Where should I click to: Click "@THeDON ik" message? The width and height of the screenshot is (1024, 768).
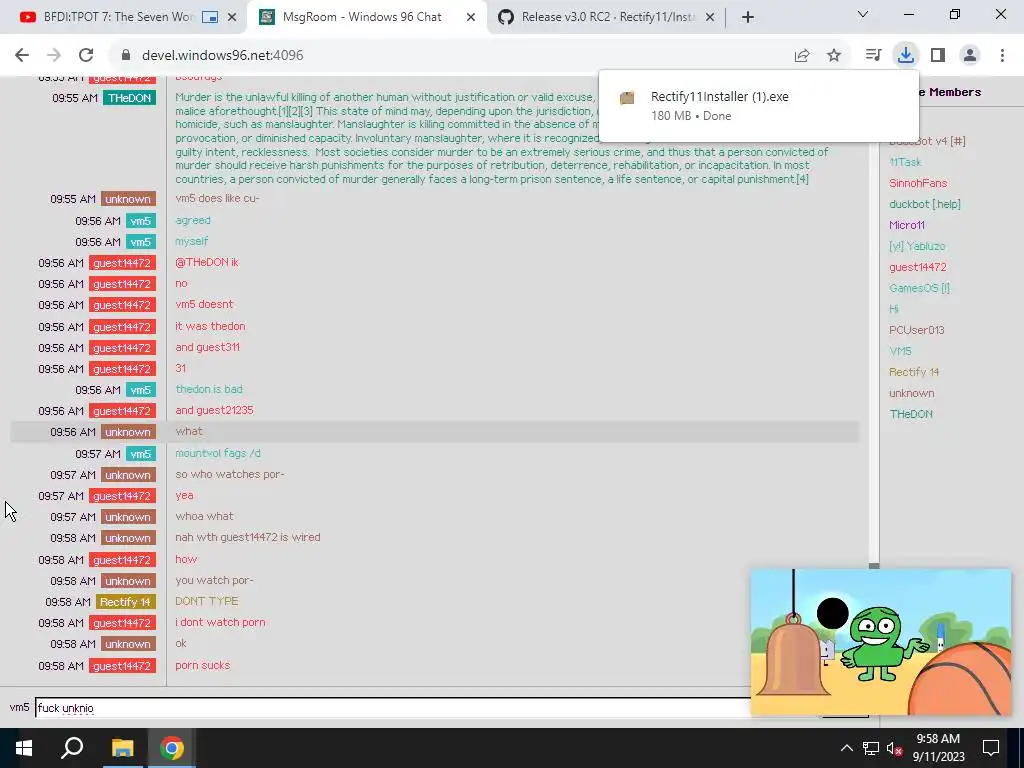point(206,263)
